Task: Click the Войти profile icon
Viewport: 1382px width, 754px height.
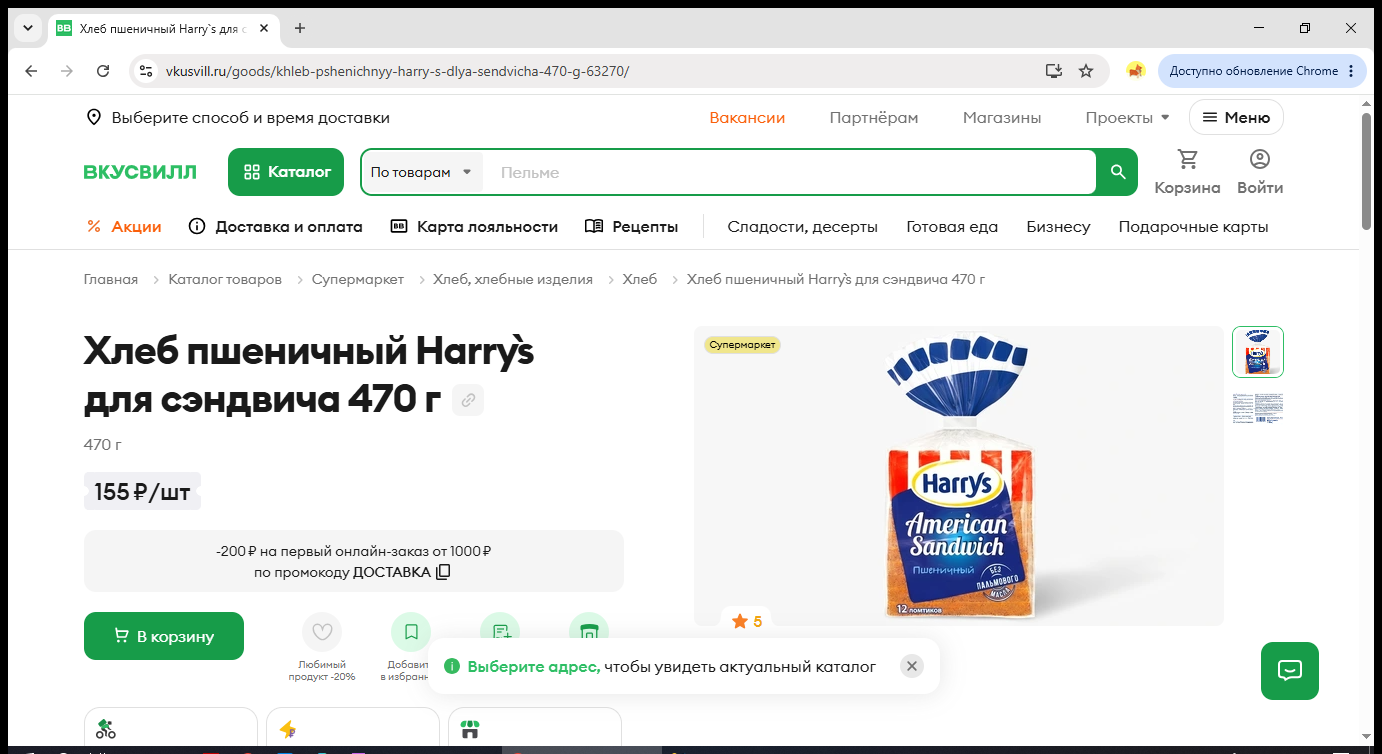Action: [1260, 172]
